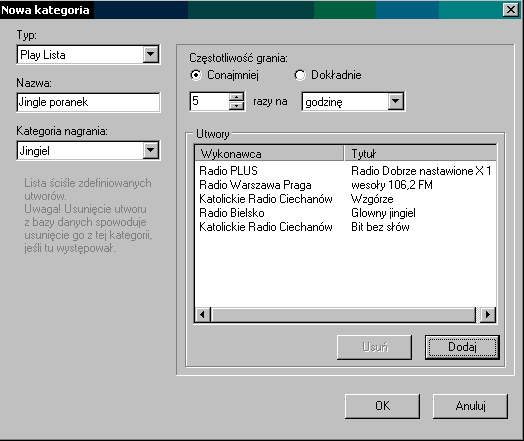524x441 pixels.
Task: Open the godzinę time unit dropdown
Action: pyautogui.click(x=396, y=101)
